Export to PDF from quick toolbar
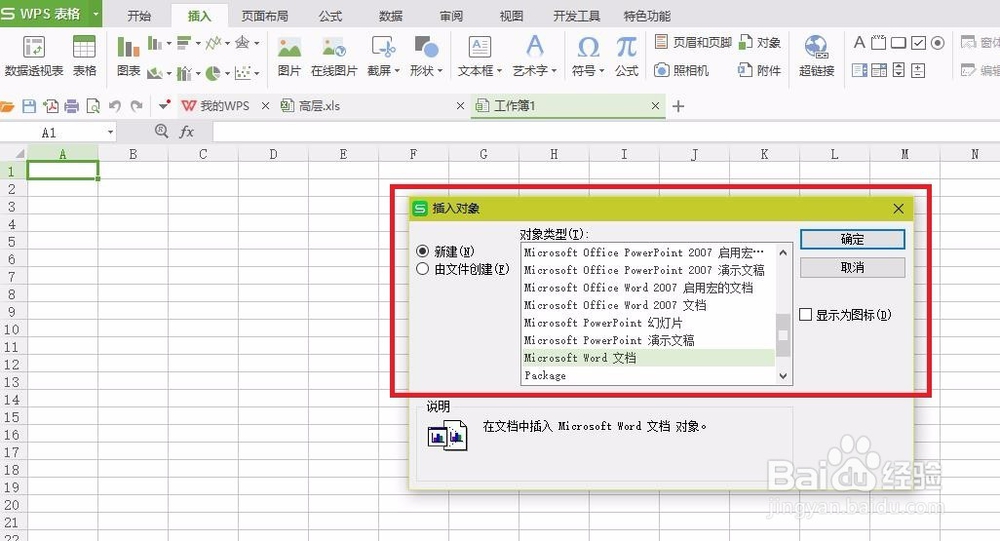Viewport: 1000px width, 541px height. click(50, 106)
